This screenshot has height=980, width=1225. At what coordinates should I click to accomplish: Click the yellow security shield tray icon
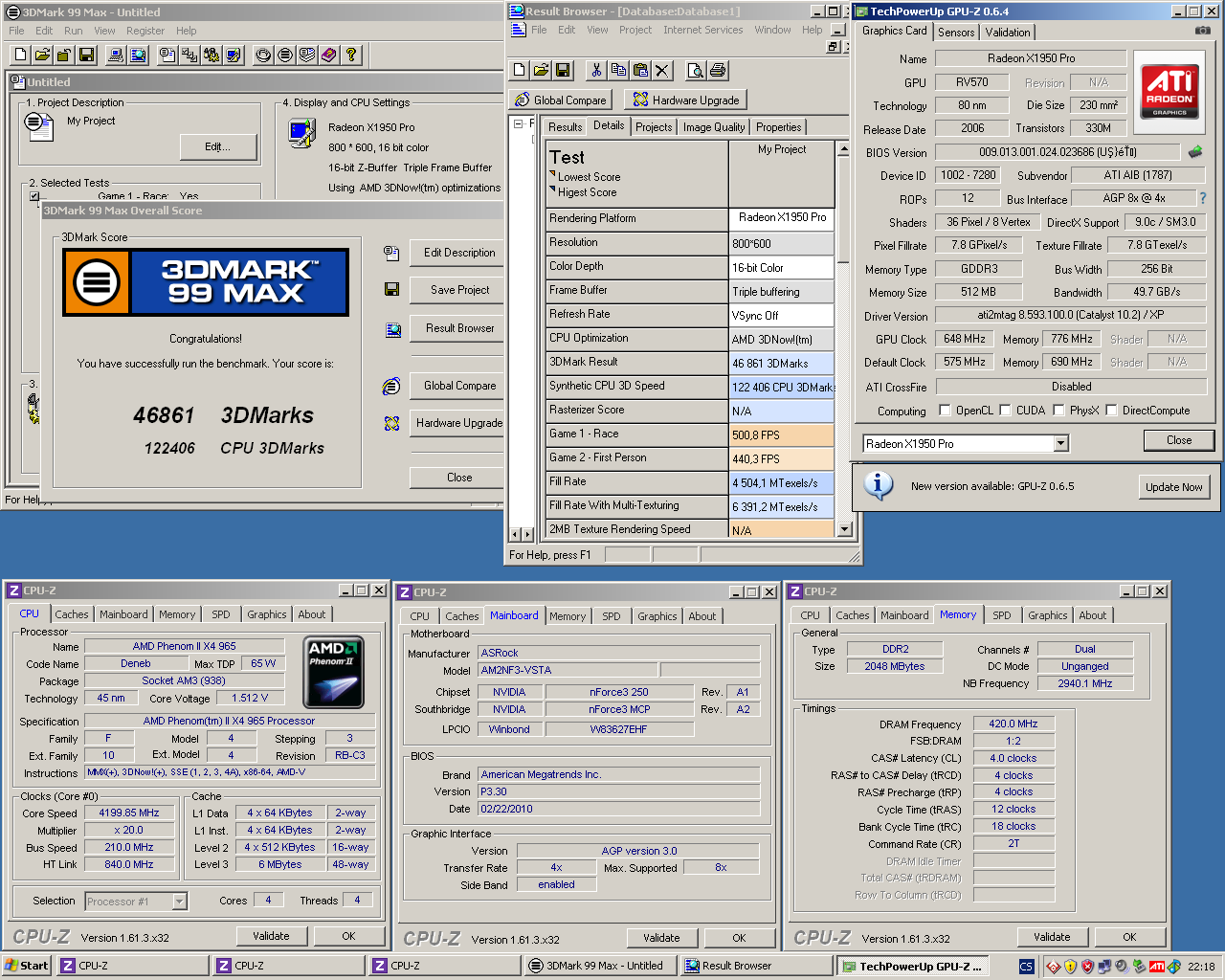tap(1070, 967)
